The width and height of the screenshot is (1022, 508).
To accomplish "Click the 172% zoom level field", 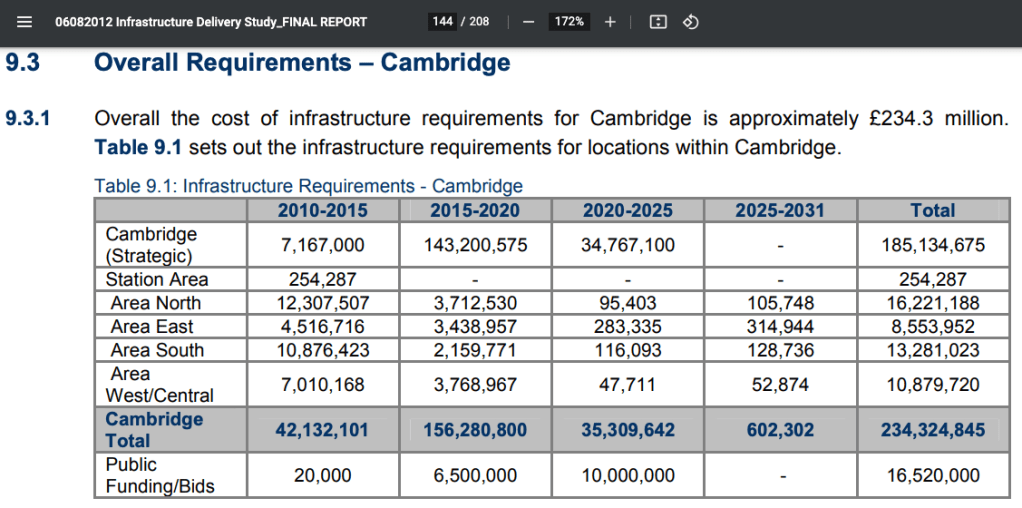I will (570, 21).
